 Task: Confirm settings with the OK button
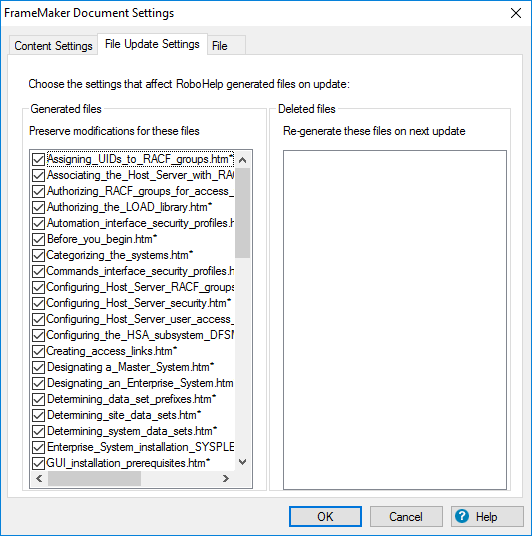(325, 516)
